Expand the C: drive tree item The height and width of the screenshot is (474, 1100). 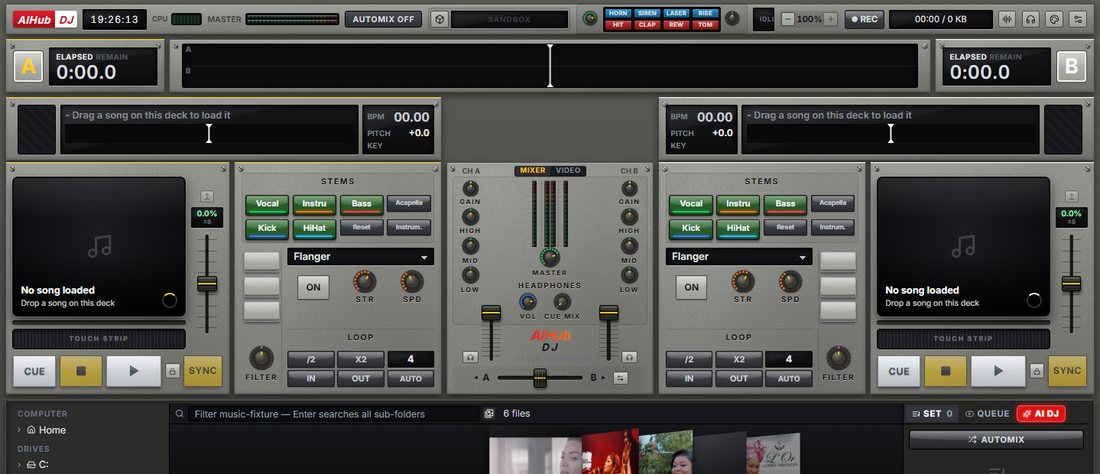[x=20, y=464]
